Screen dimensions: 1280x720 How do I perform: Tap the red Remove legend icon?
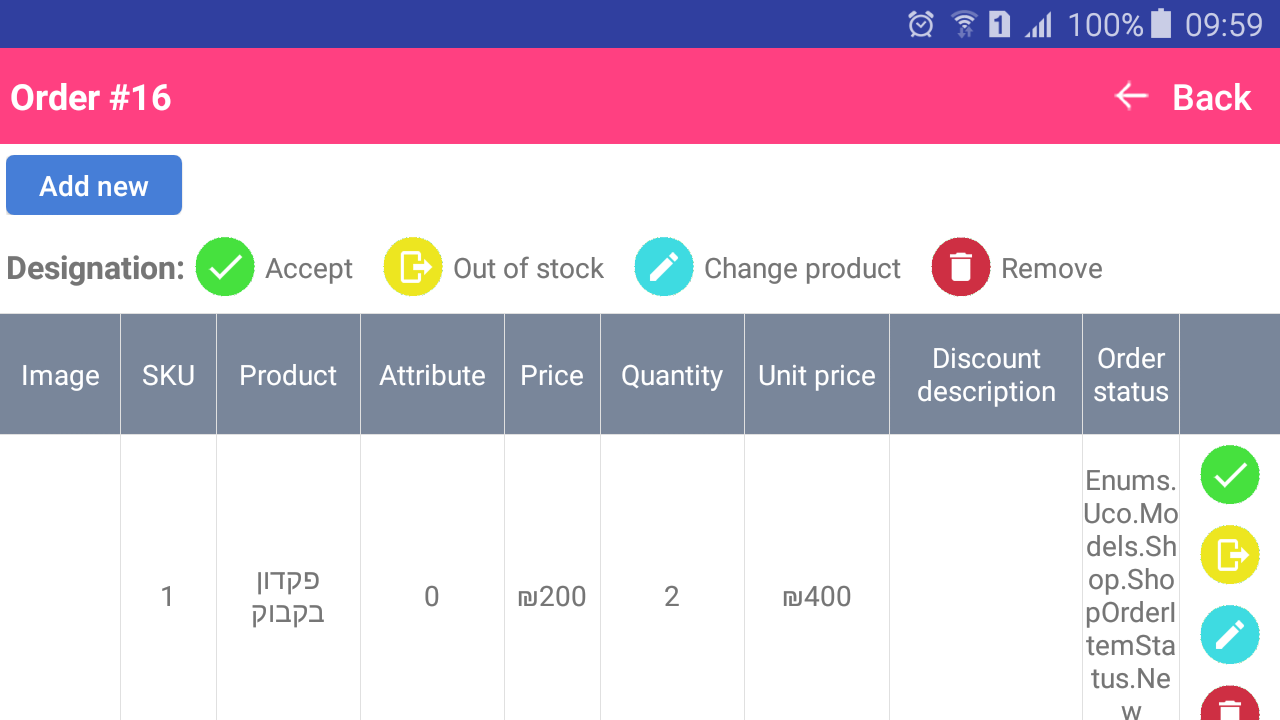pyautogui.click(x=961, y=267)
